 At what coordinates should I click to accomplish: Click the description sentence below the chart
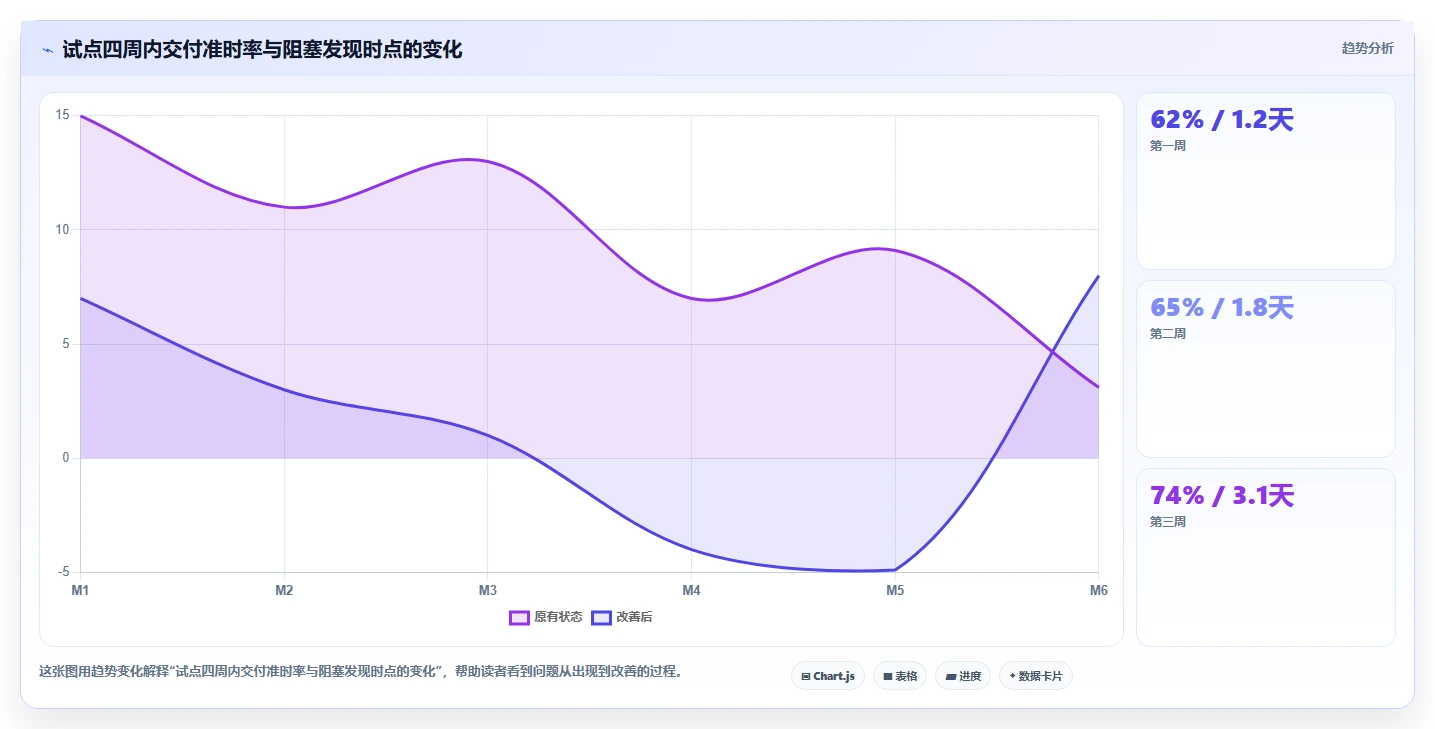[364, 672]
